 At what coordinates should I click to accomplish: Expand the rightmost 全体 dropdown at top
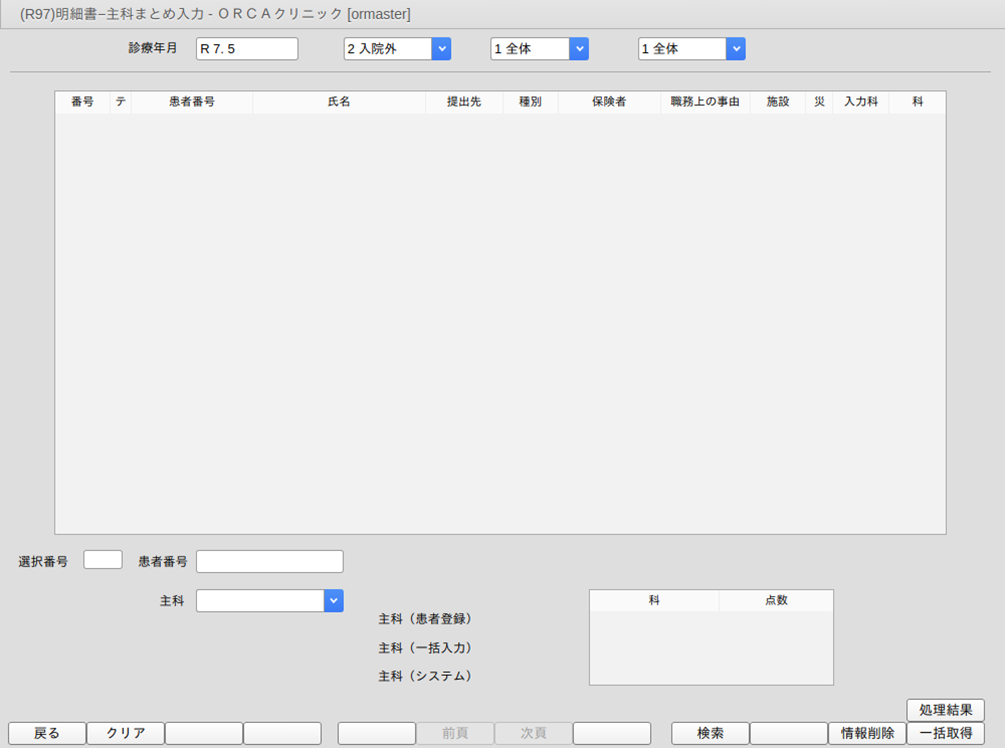735,49
